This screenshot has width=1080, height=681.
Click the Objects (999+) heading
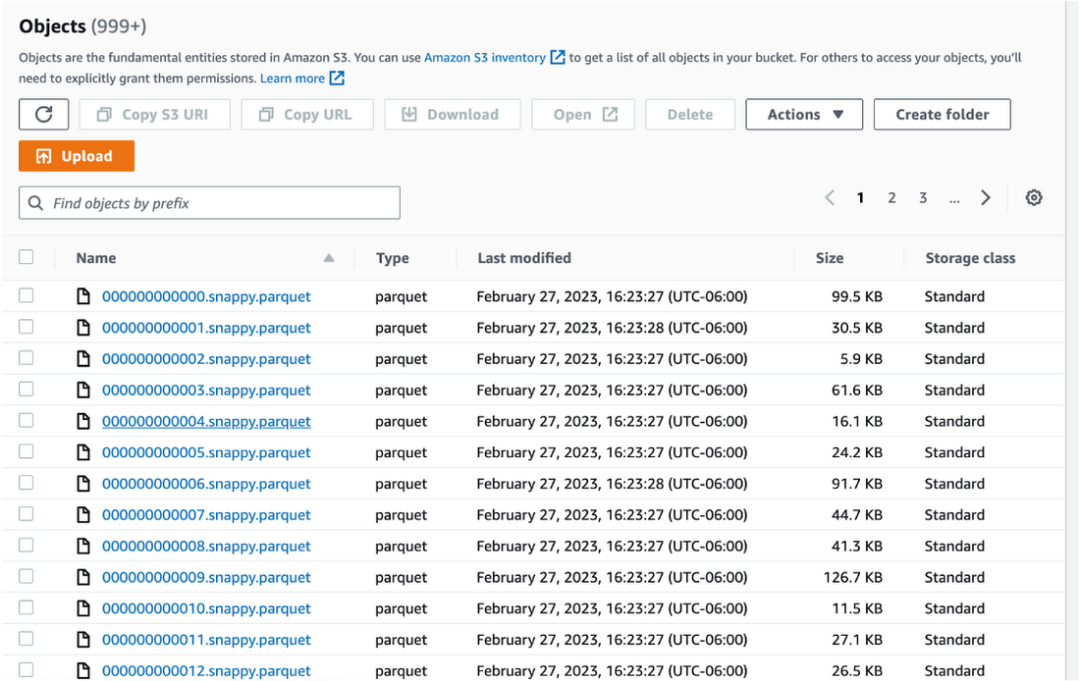[83, 26]
